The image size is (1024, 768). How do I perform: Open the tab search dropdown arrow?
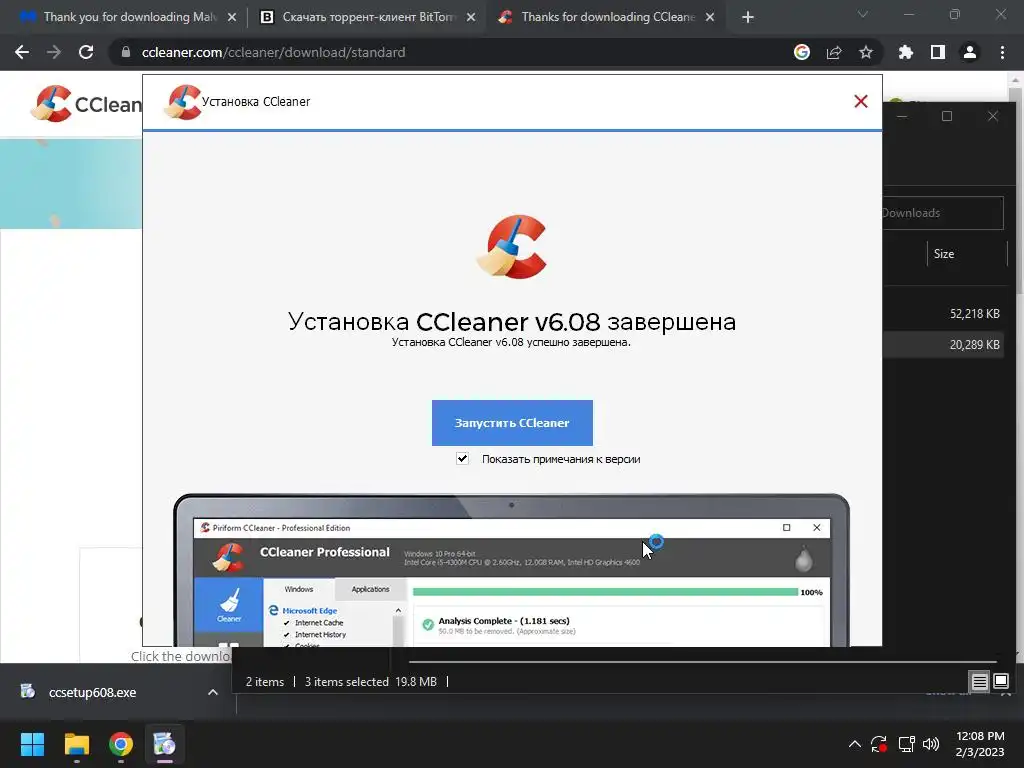863,14
